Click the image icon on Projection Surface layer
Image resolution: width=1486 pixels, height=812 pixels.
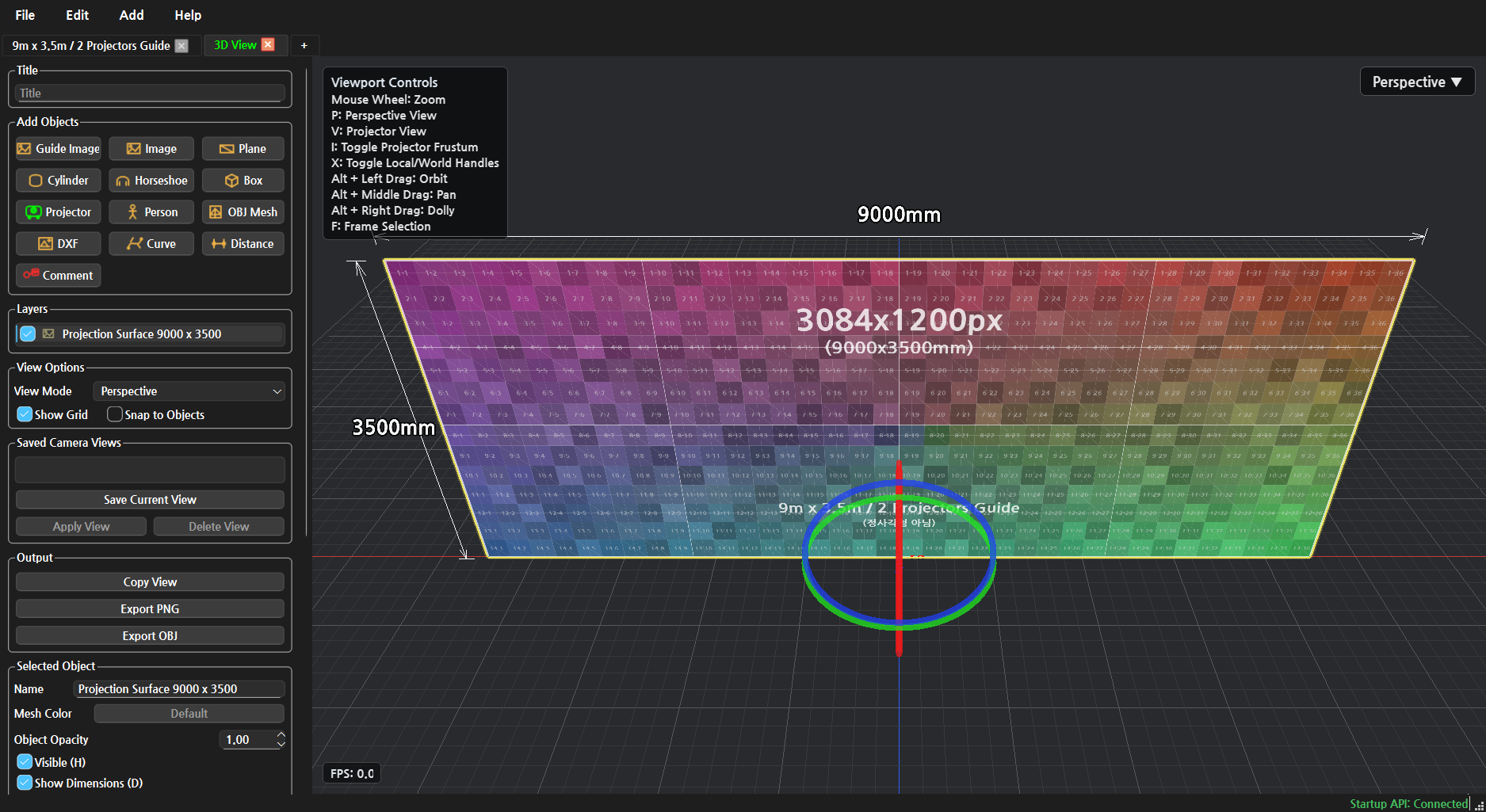coord(48,334)
